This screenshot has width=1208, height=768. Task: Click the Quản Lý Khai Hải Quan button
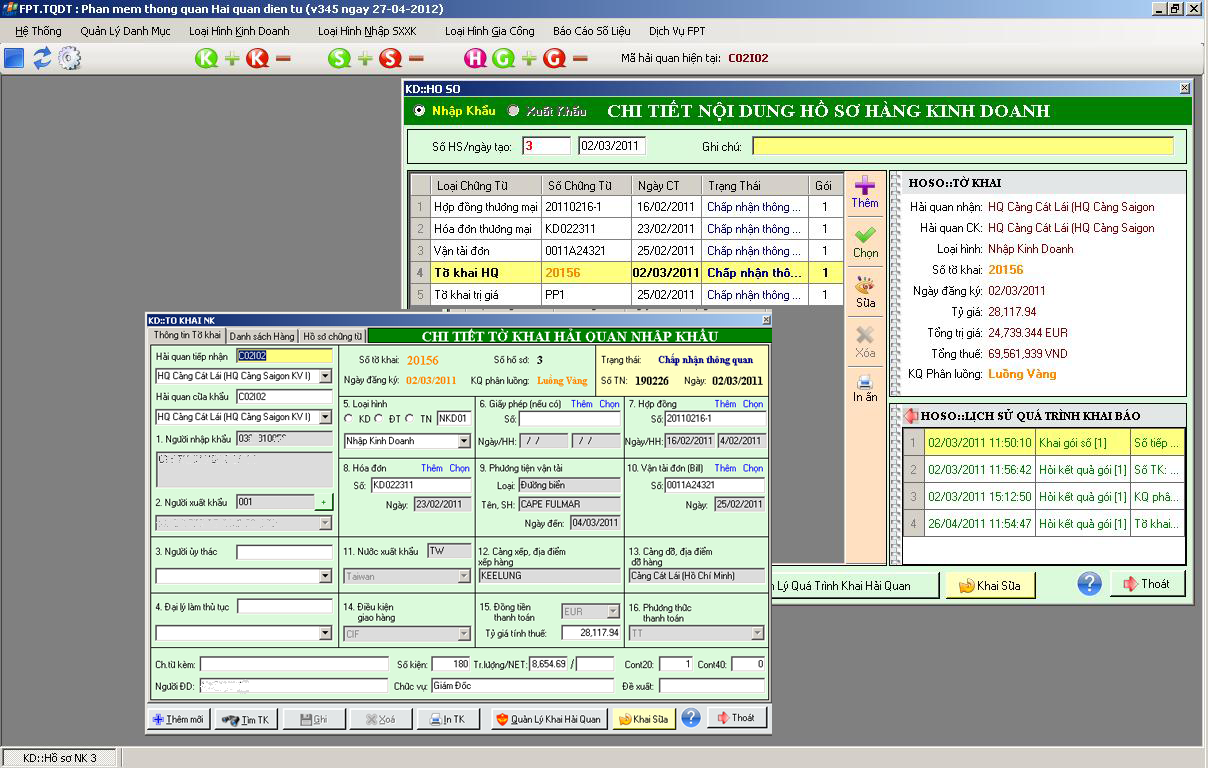point(549,718)
